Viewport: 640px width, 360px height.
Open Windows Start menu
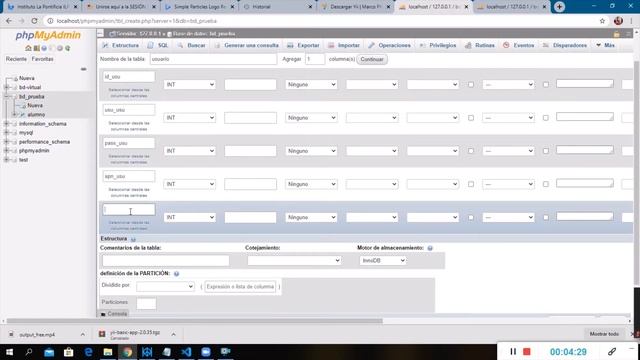pyautogui.click(x=9, y=352)
